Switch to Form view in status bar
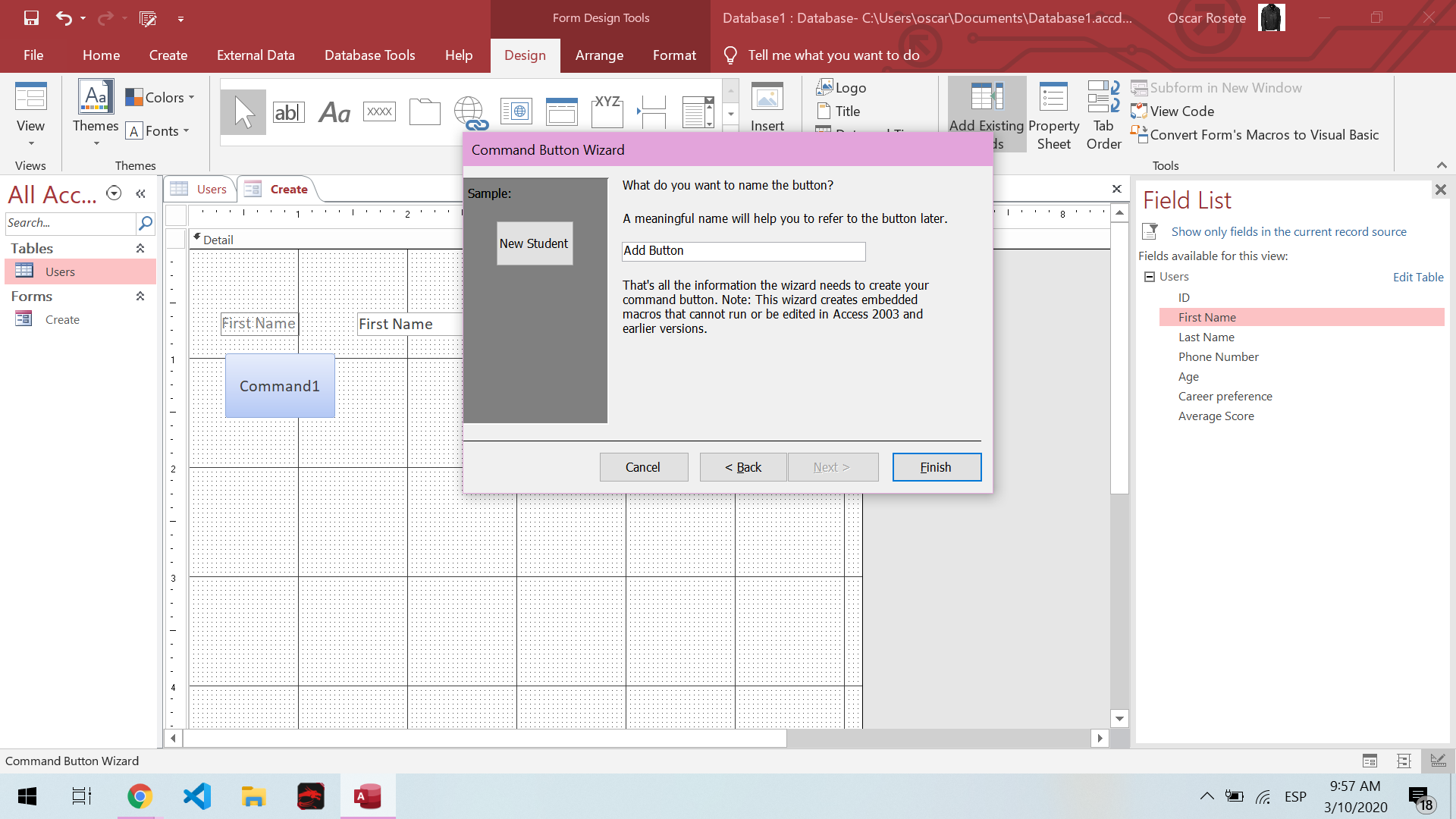This screenshot has width=1456, height=819. click(x=1370, y=761)
